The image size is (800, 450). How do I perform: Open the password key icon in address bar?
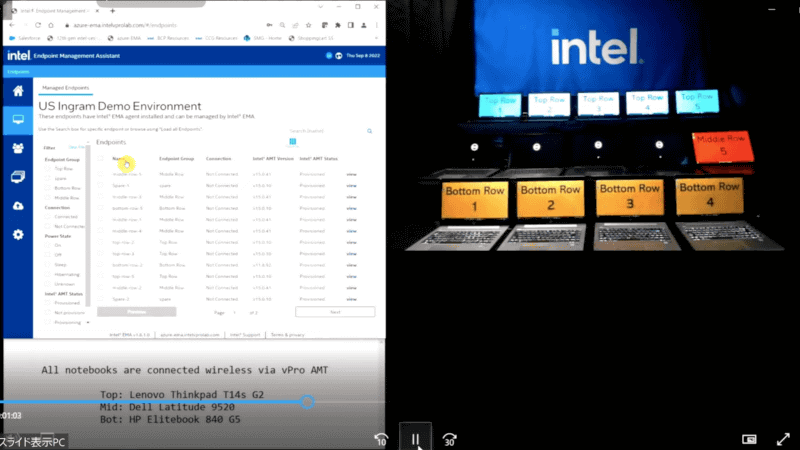tap(269, 25)
